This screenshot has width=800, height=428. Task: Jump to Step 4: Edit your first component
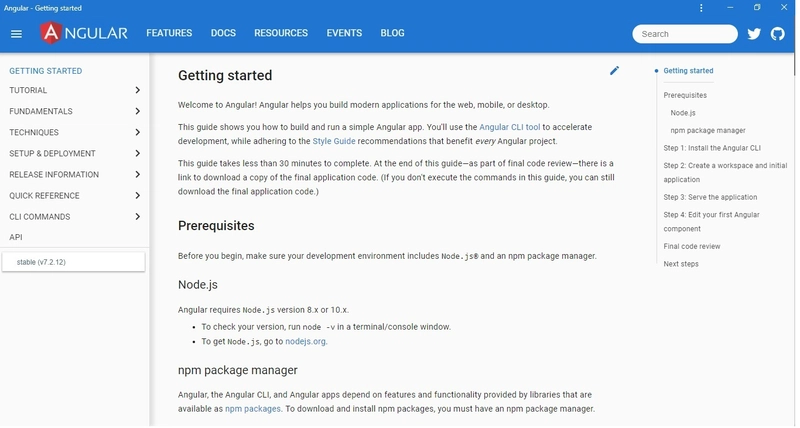click(x=711, y=222)
